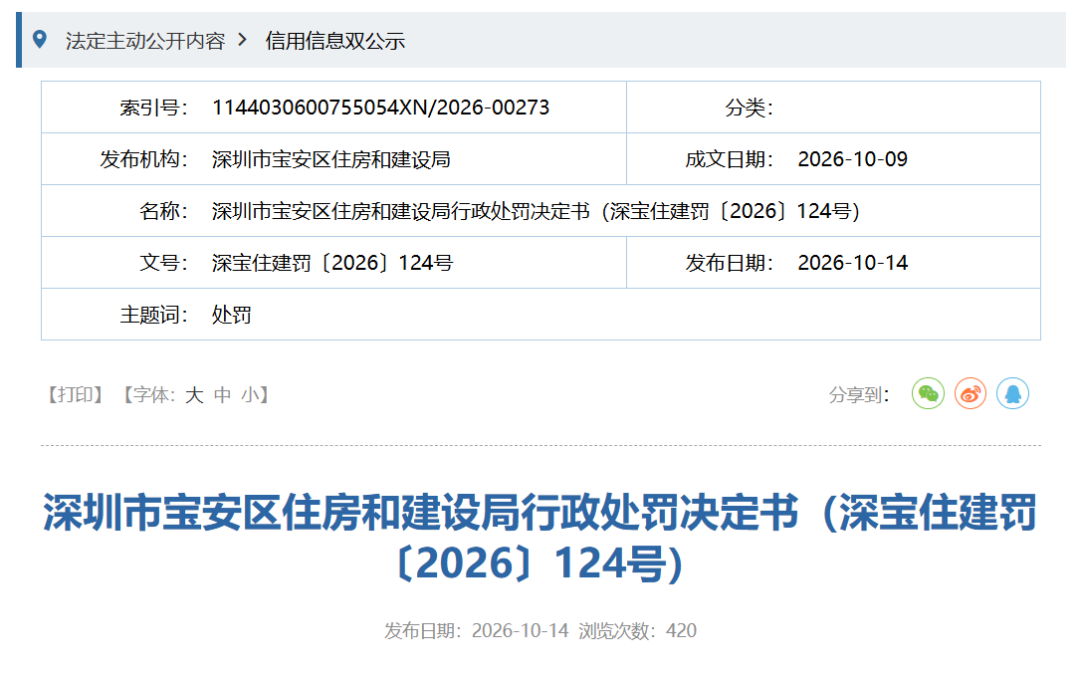Click the 浏览次数：420 view count

tap(637, 630)
